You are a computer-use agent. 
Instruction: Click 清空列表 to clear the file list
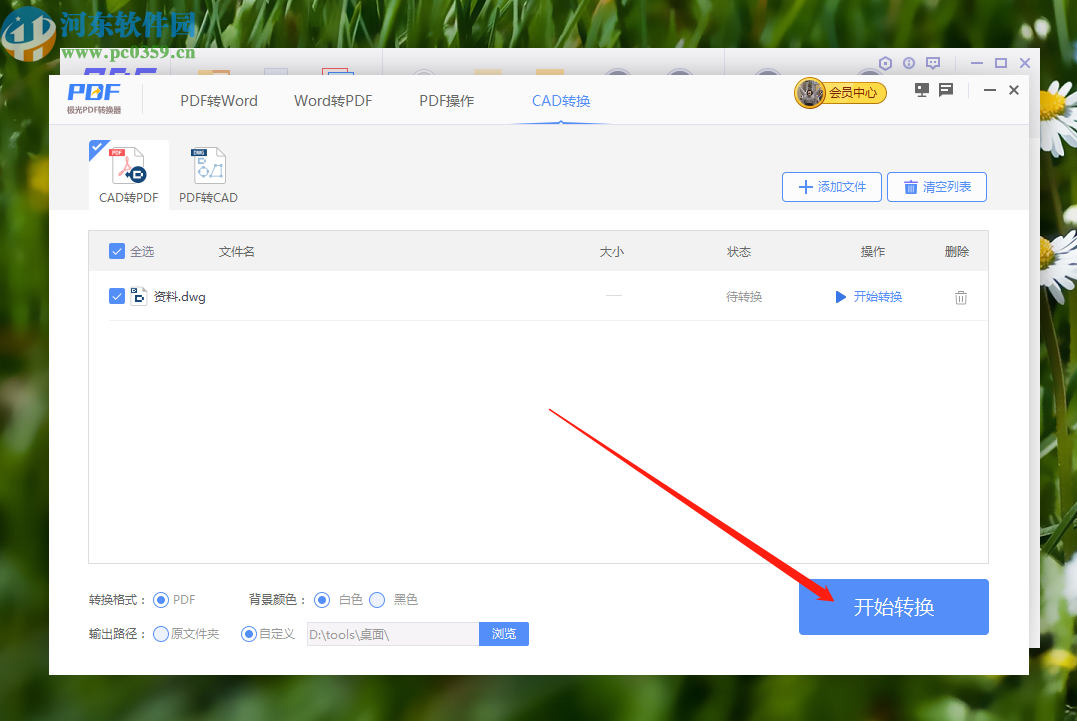pos(936,186)
